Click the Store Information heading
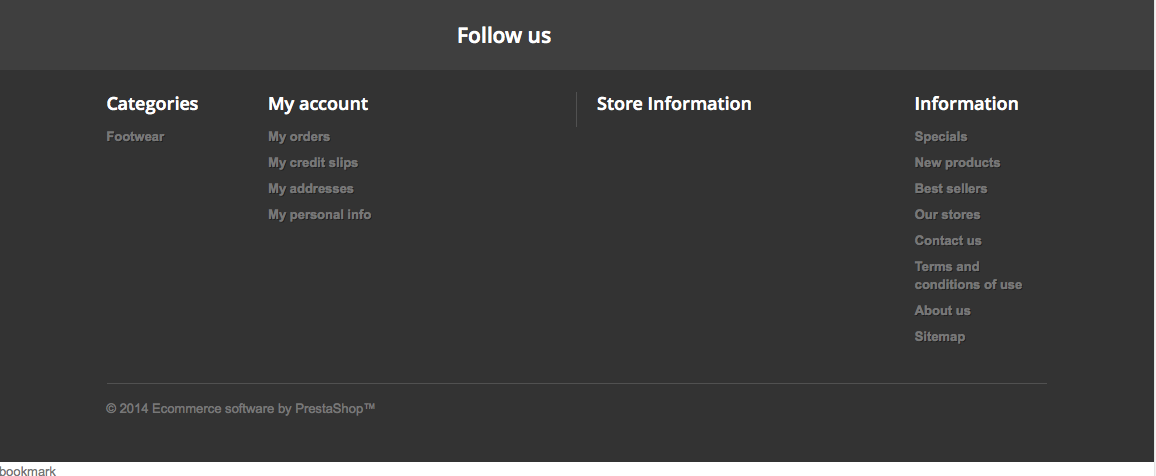This screenshot has width=1156, height=476. coord(673,104)
